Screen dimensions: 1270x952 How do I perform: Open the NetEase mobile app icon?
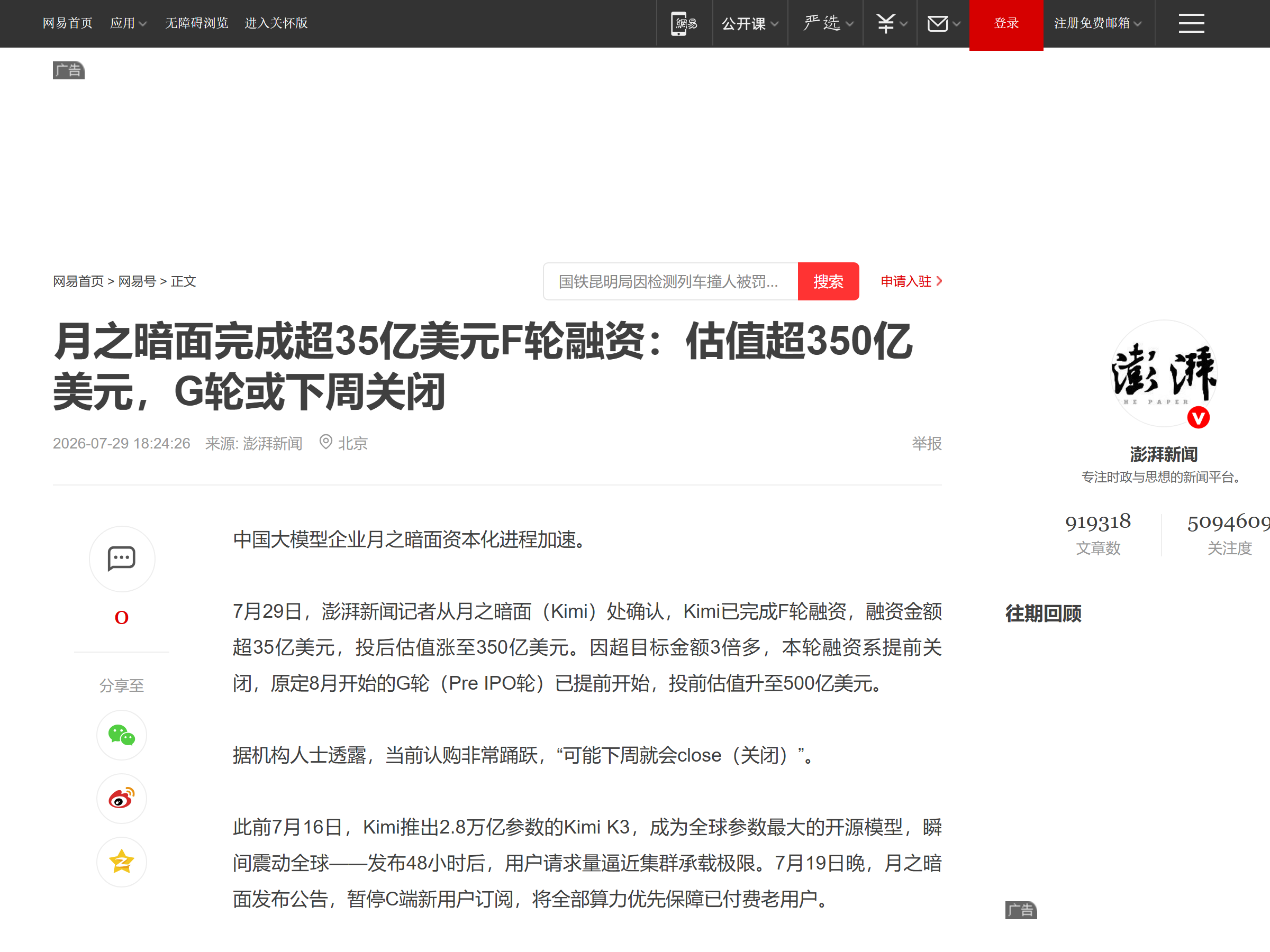click(x=684, y=23)
